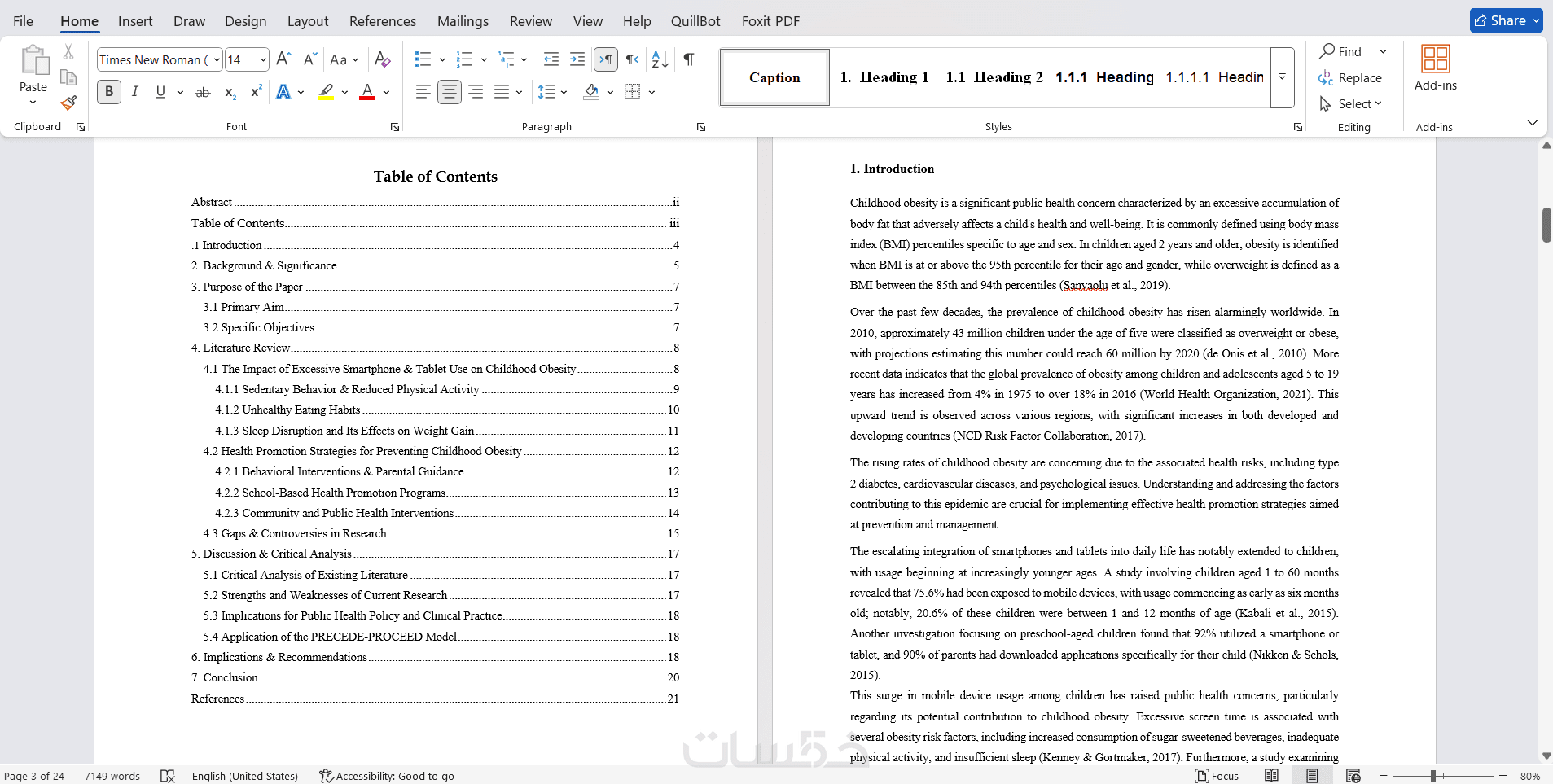
Task: Cut selection with the scissors icon
Action: pos(68,52)
